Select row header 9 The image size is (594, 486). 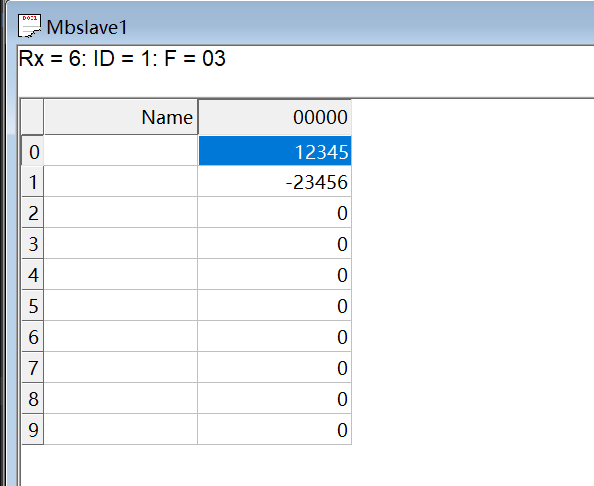click(x=33, y=430)
